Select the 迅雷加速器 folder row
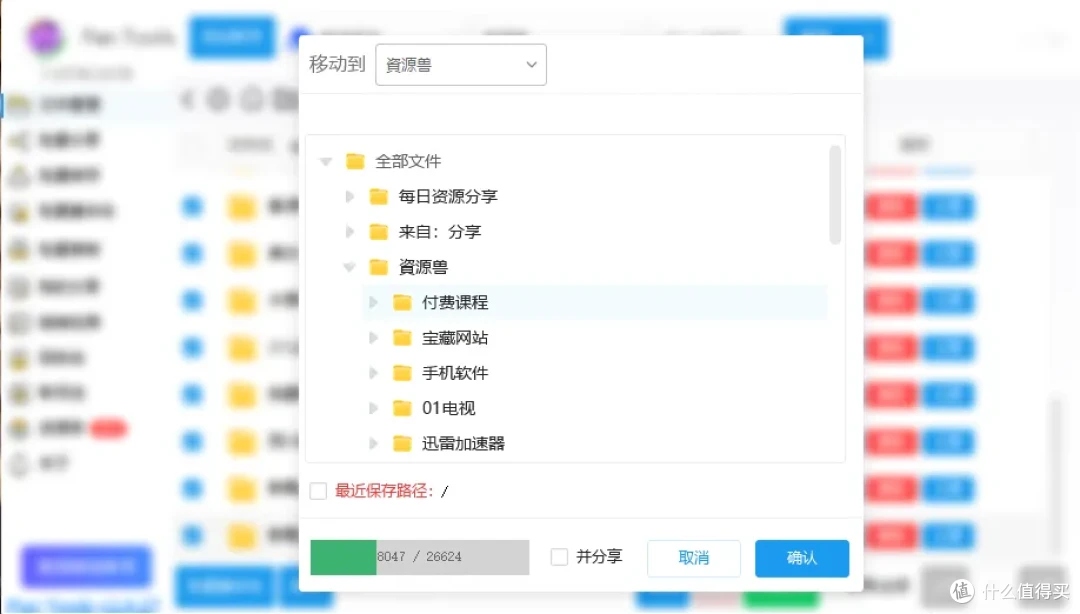Screen dimensions: 1080x614 click(594, 443)
